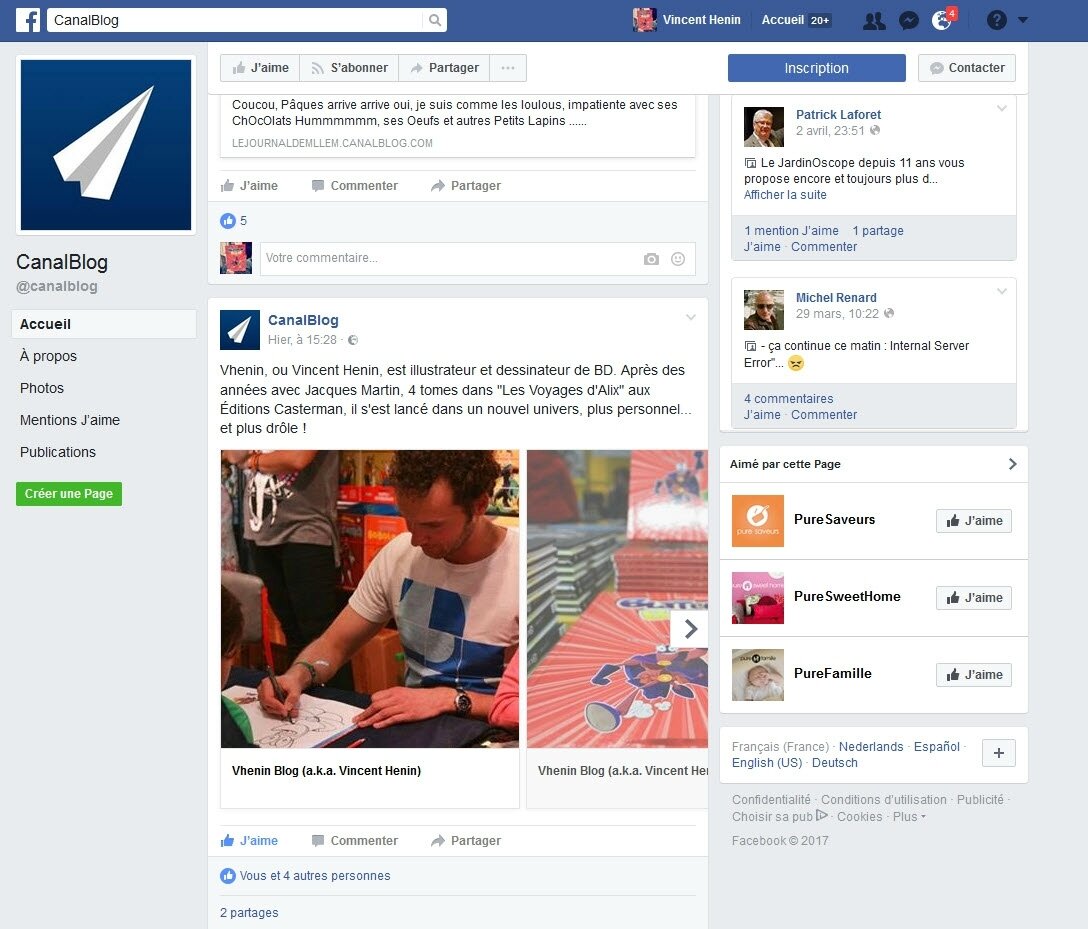Open Mentions J'aime section

70,420
